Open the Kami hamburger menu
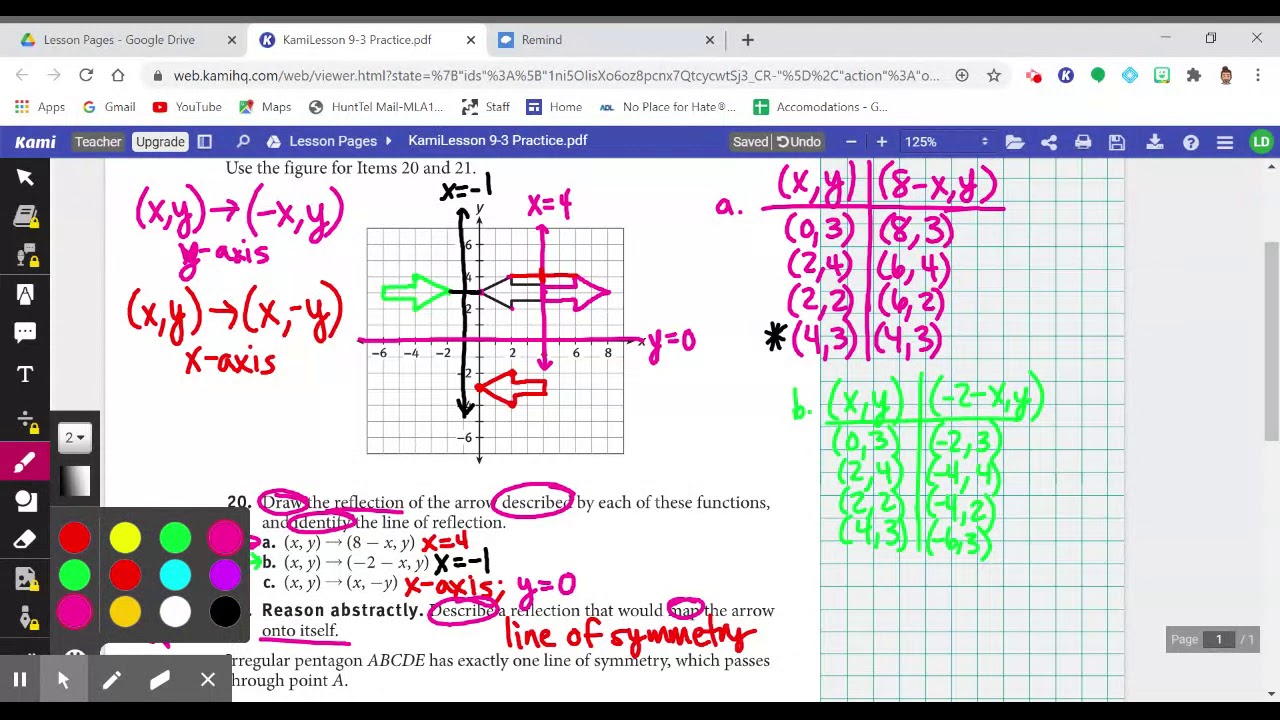1280x720 pixels. 1225,142
